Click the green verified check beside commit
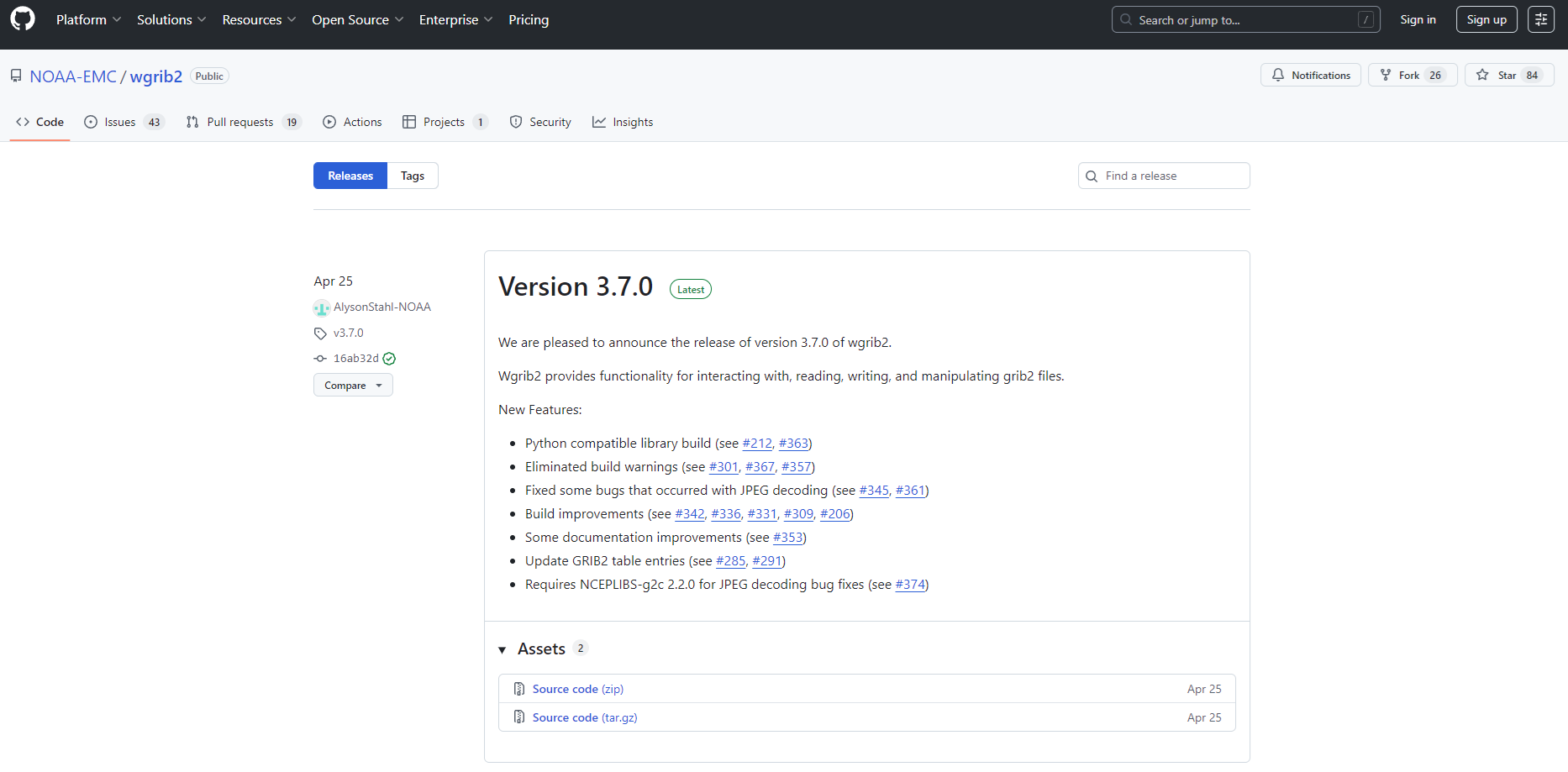The width and height of the screenshot is (1568, 772). pos(389,359)
